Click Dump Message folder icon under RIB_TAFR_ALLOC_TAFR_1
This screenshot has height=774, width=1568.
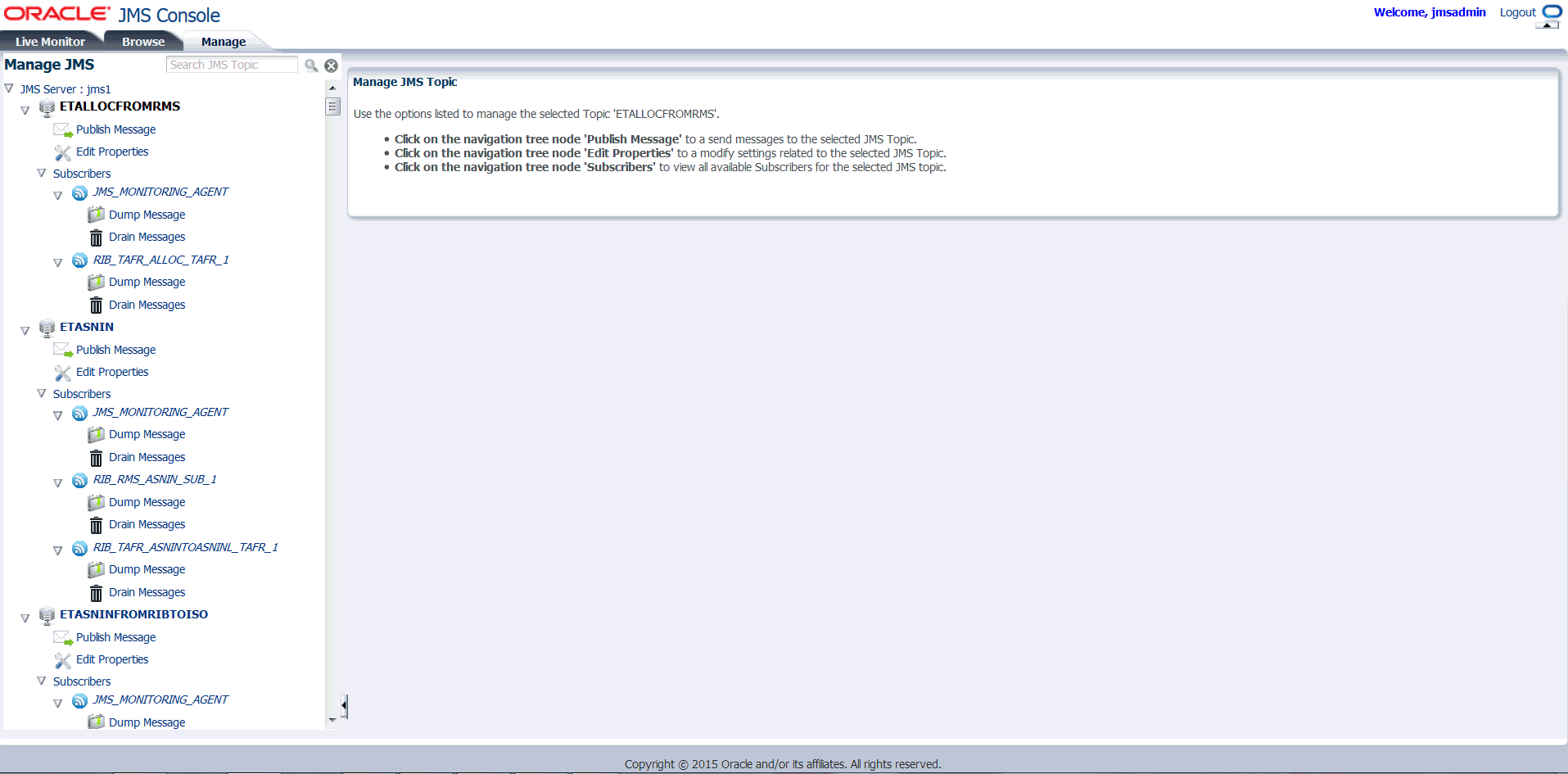(96, 283)
